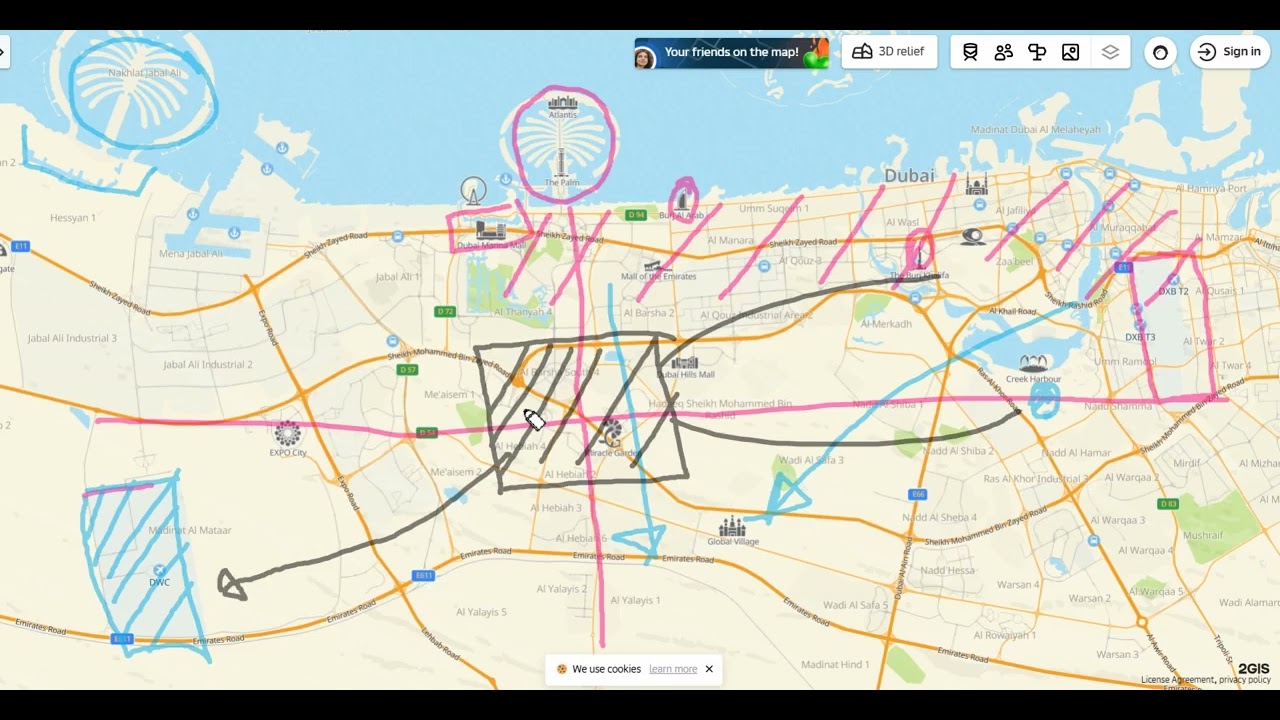Click the Sign in button
The width and height of the screenshot is (1280, 720).
[x=1230, y=52]
